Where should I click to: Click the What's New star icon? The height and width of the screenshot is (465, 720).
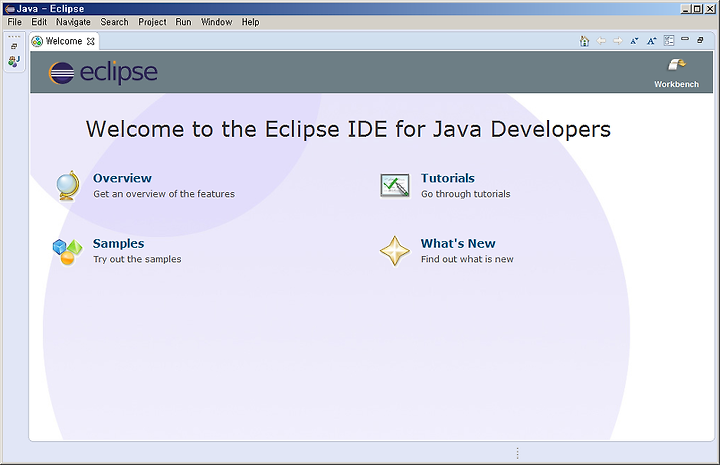[x=394, y=251]
